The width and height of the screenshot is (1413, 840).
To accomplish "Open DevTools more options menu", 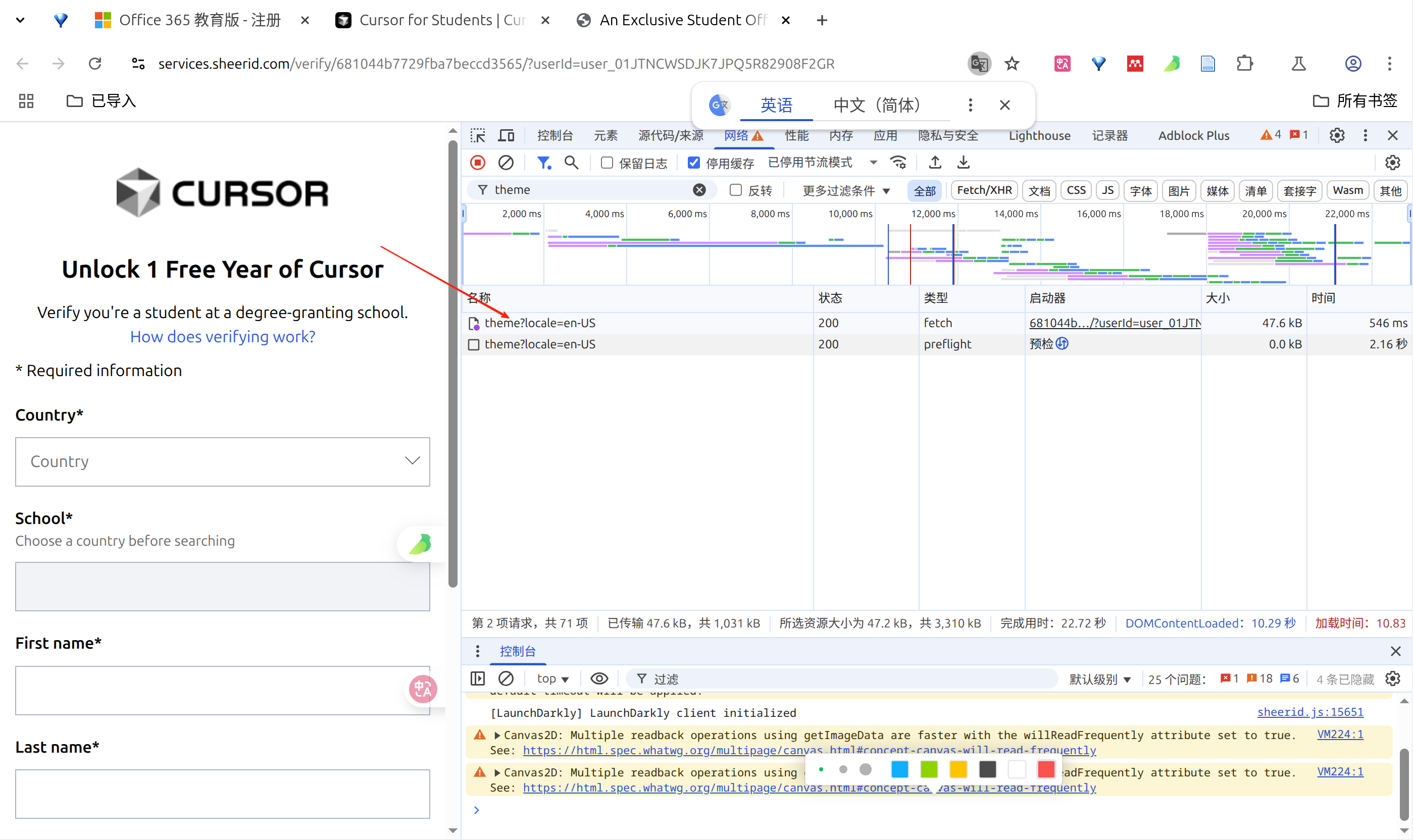I will [1365, 135].
